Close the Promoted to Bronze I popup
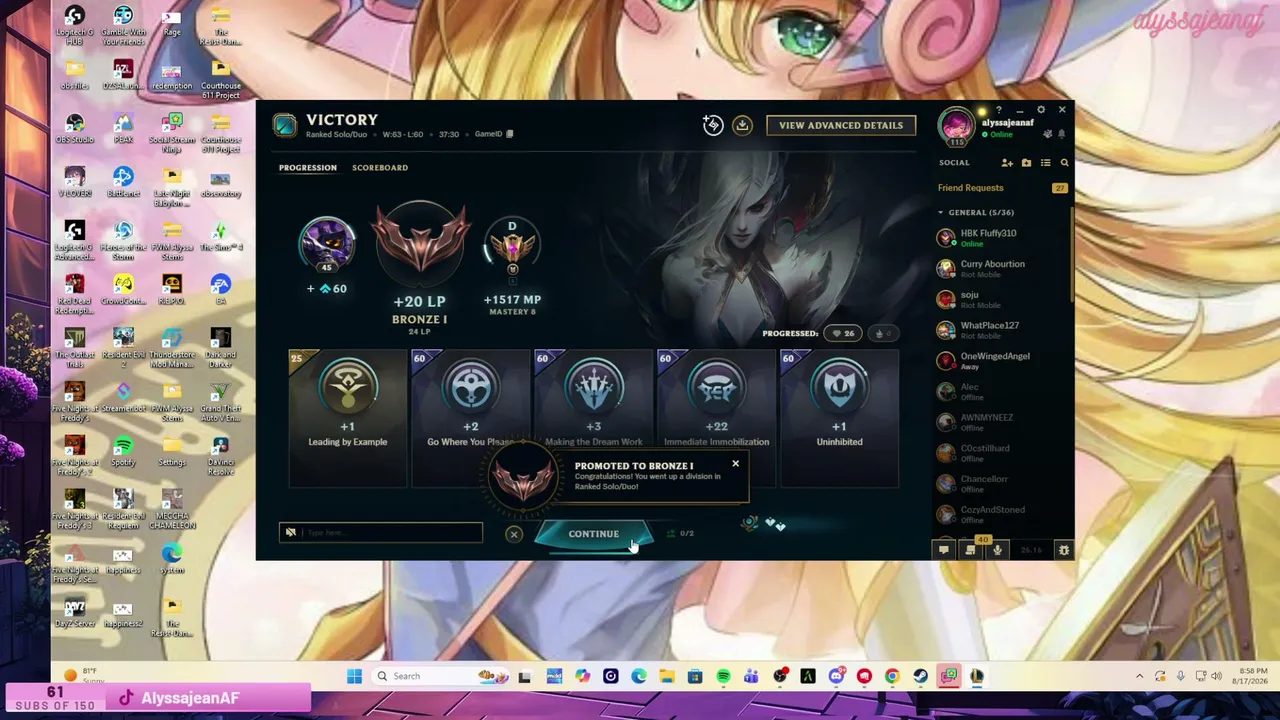This screenshot has width=1280, height=720. click(735, 464)
